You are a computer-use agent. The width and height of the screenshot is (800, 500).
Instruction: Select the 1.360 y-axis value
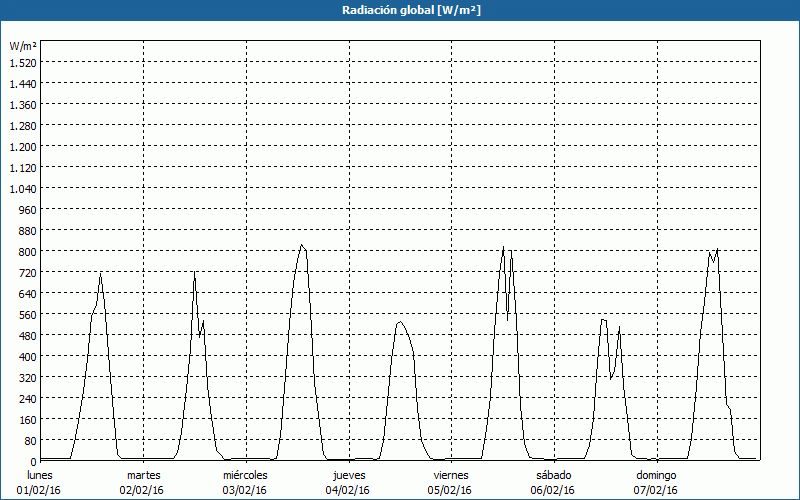click(x=23, y=105)
